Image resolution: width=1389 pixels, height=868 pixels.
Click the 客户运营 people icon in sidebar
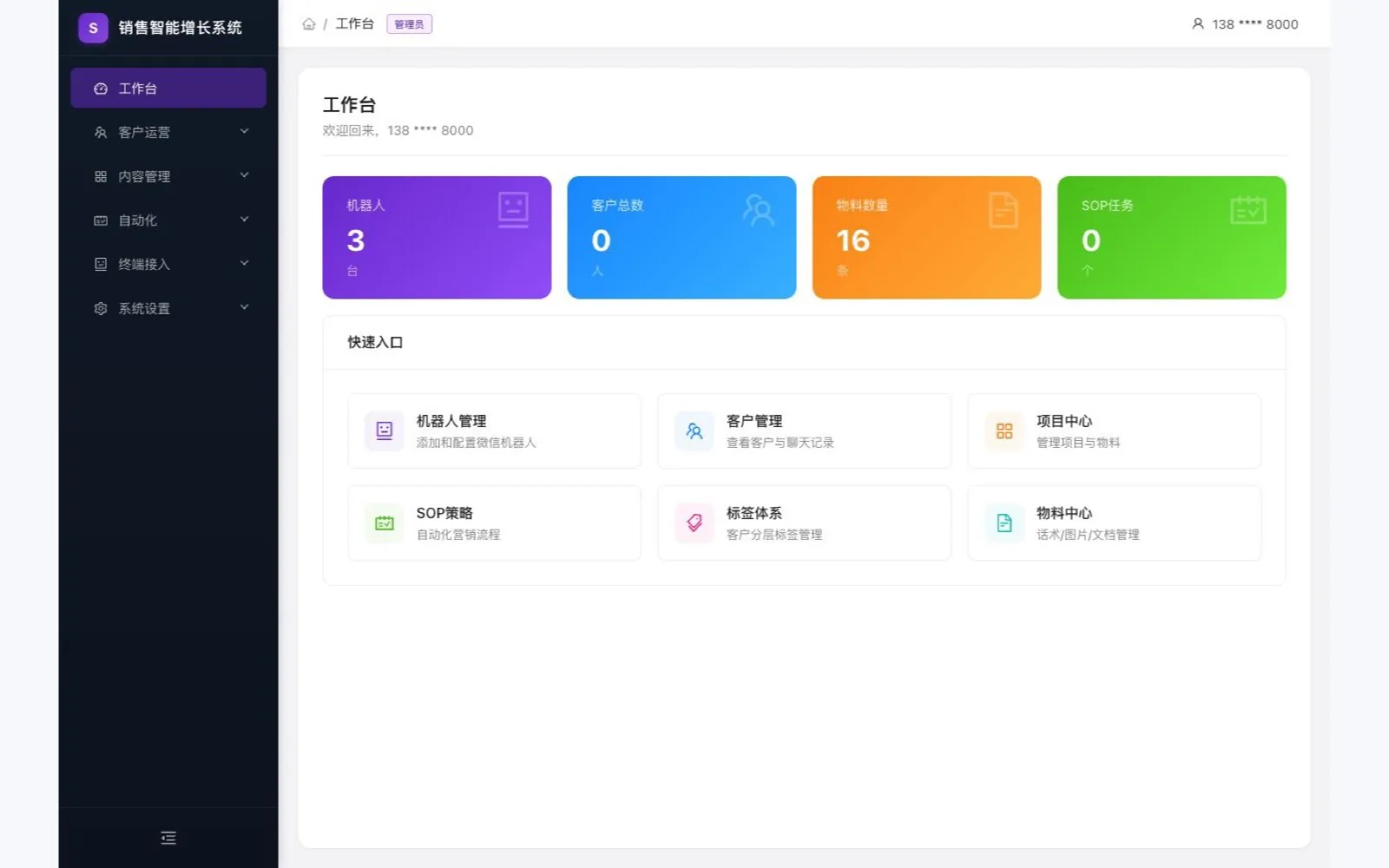click(x=101, y=133)
